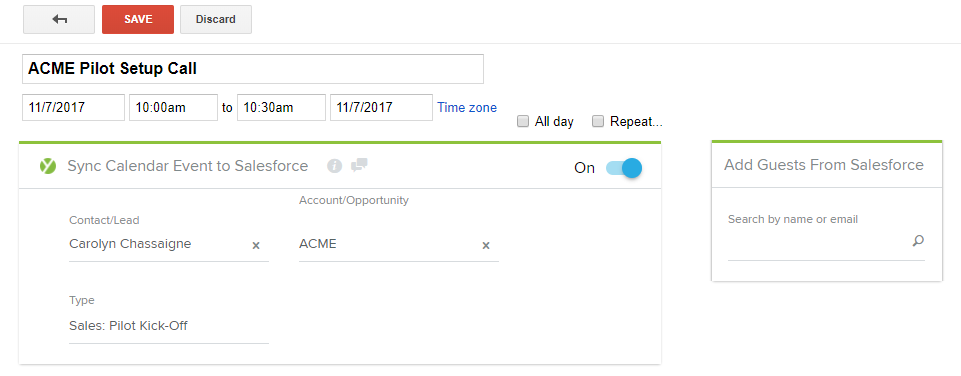Click the green Yesware logo icon

48,166
